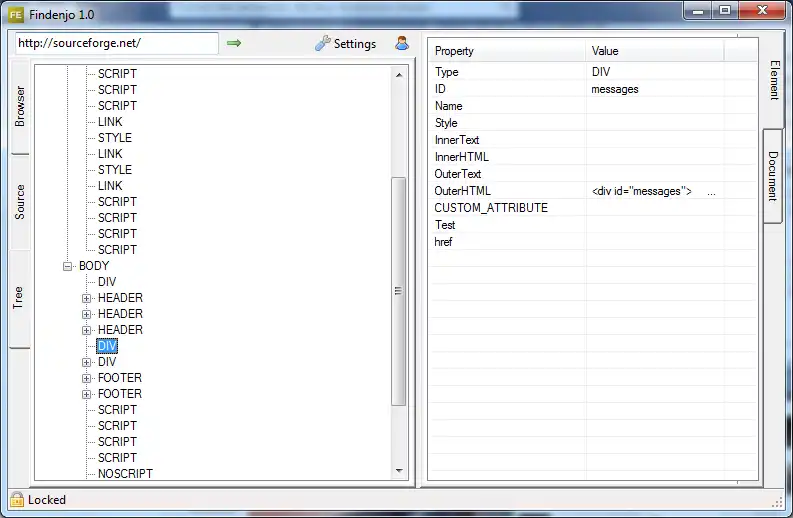The height and width of the screenshot is (518, 793).
Task: Click the ellipsis in OuterHTML row
Action: pyautogui.click(x=712, y=193)
